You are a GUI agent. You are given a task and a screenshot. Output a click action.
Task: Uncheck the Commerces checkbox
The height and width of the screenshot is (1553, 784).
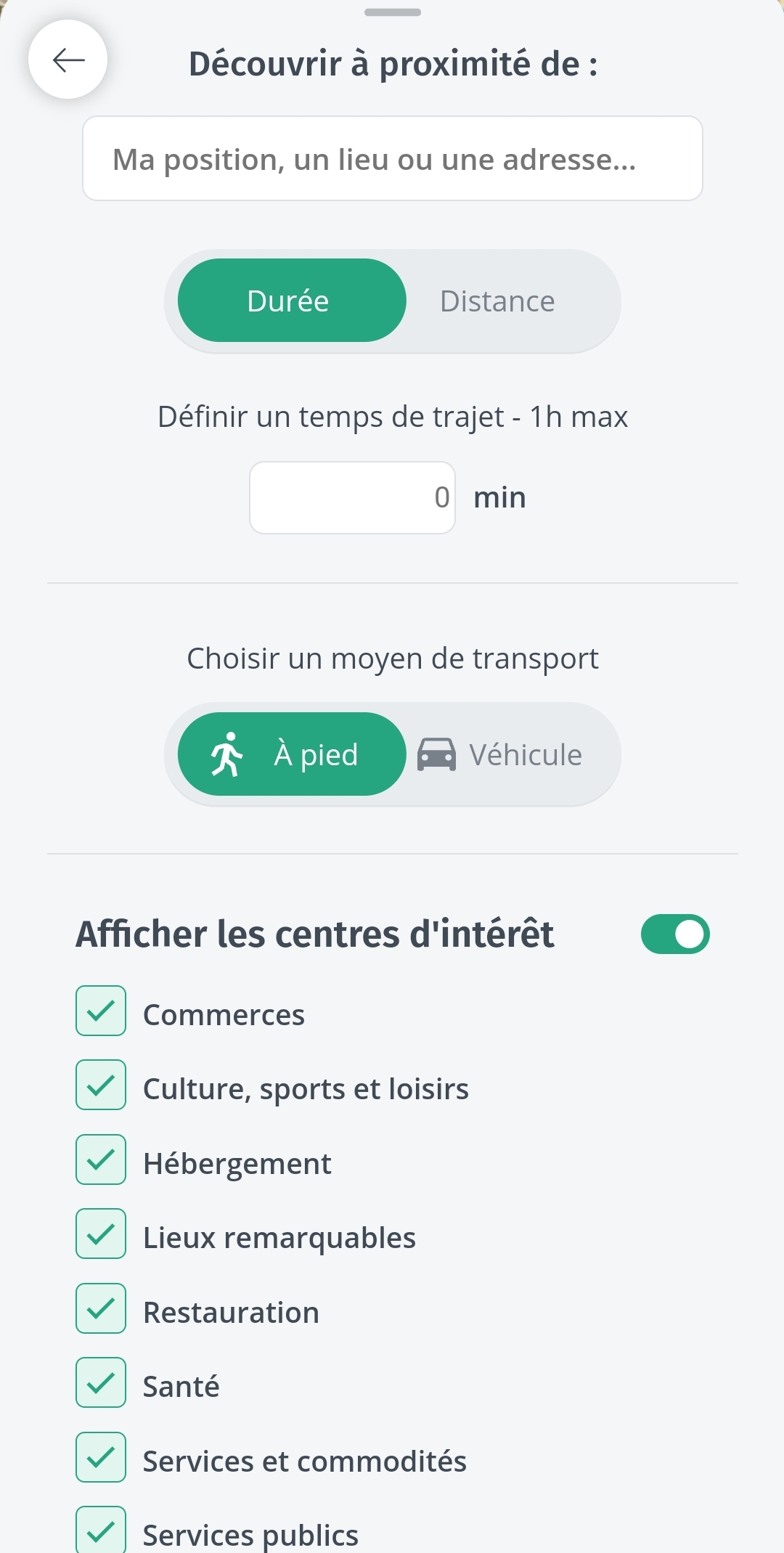tap(101, 1011)
